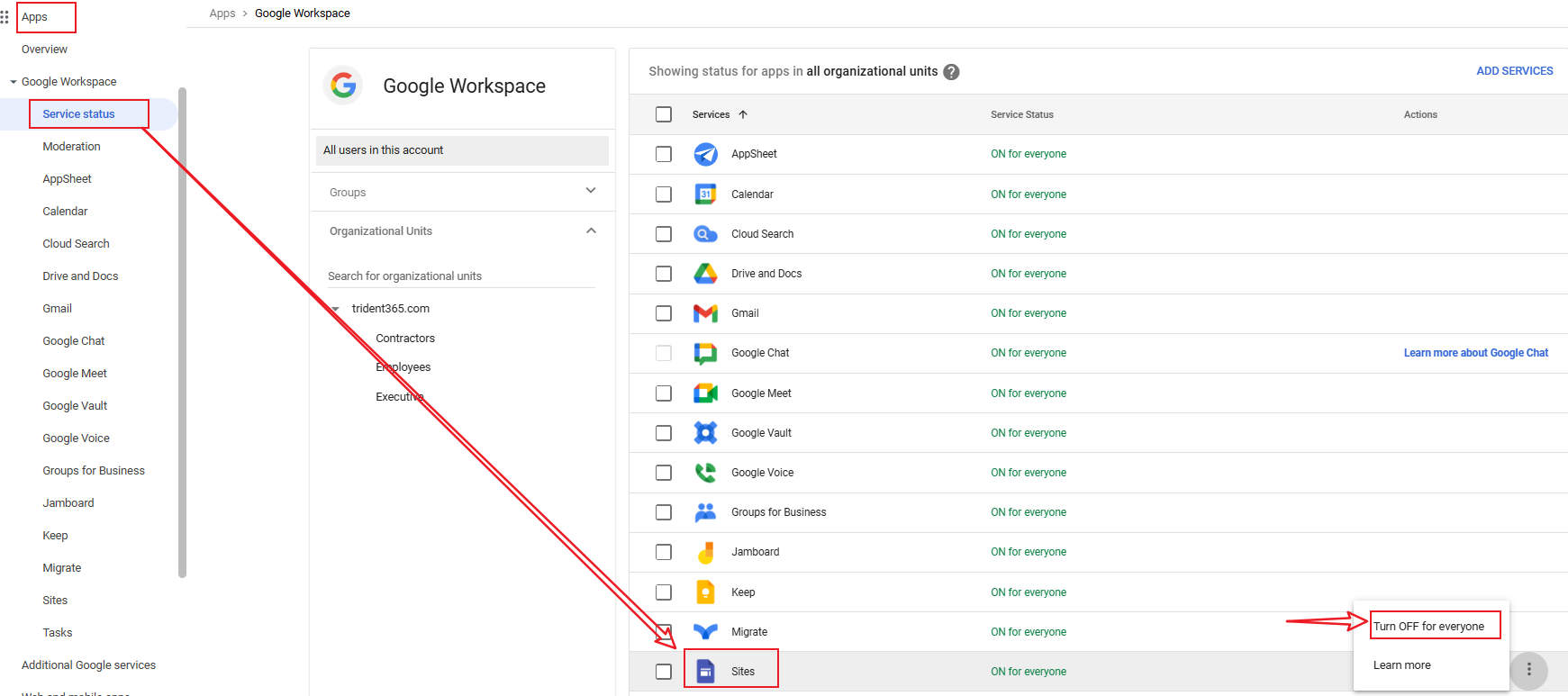This screenshot has height=696, width=1568.
Task: Click the ADD SERVICES button
Action: click(1514, 71)
